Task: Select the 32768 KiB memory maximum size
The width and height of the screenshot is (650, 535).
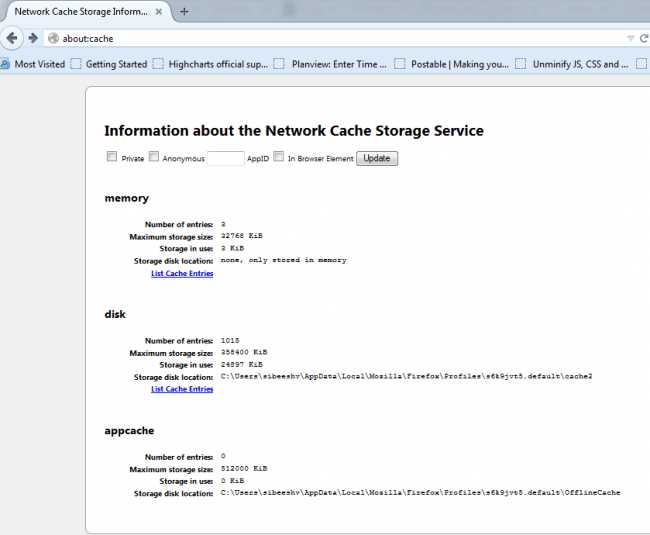Action: tap(242, 236)
